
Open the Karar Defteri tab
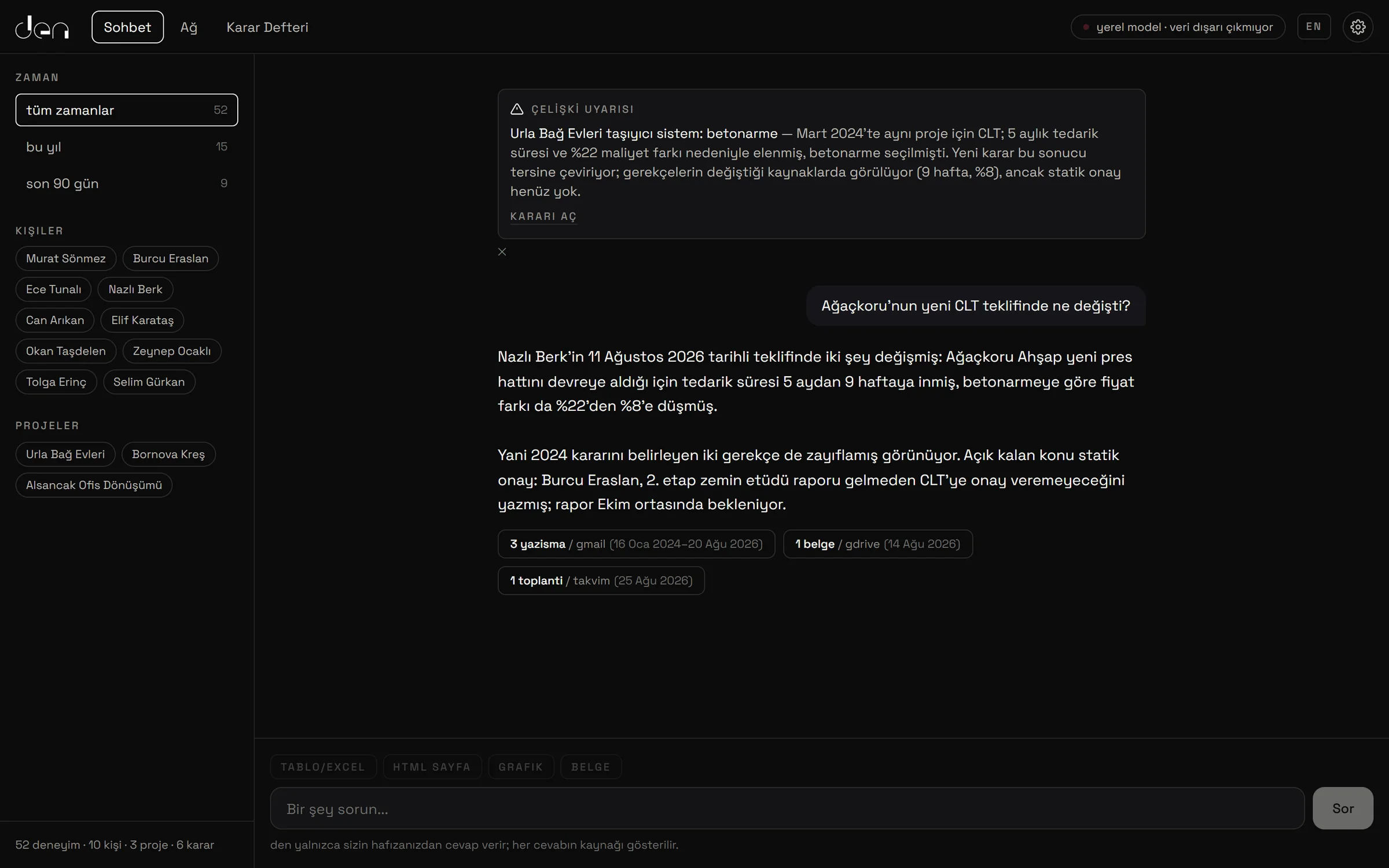tap(267, 27)
